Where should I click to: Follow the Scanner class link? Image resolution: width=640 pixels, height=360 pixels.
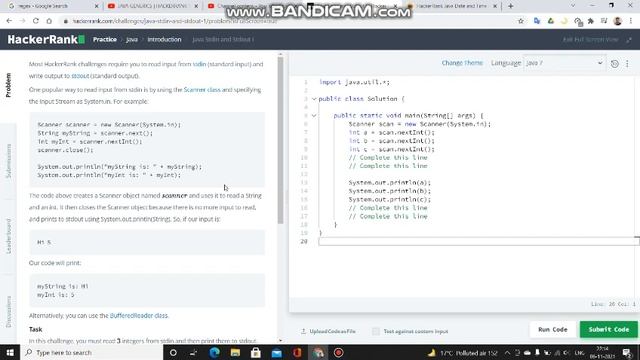click(202, 90)
